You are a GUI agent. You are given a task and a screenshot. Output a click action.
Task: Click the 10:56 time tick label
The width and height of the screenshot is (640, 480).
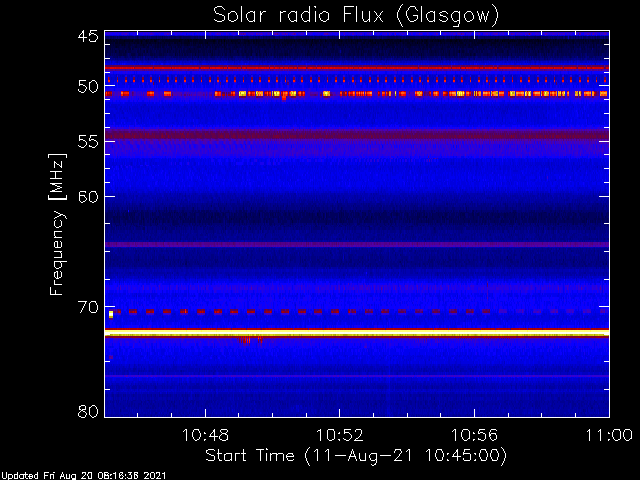(x=474, y=436)
